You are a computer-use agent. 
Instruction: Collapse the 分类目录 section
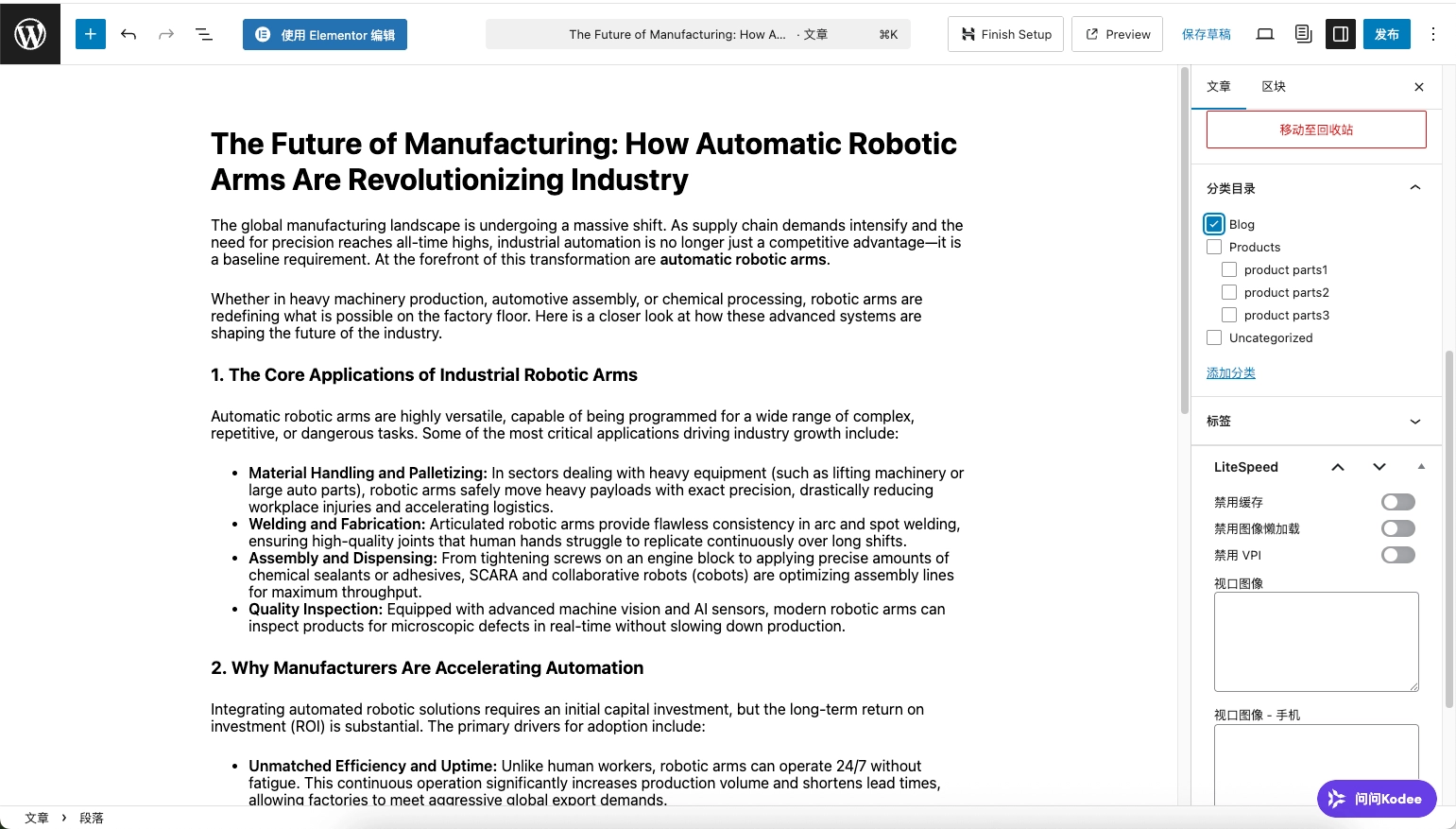pyautogui.click(x=1316, y=188)
